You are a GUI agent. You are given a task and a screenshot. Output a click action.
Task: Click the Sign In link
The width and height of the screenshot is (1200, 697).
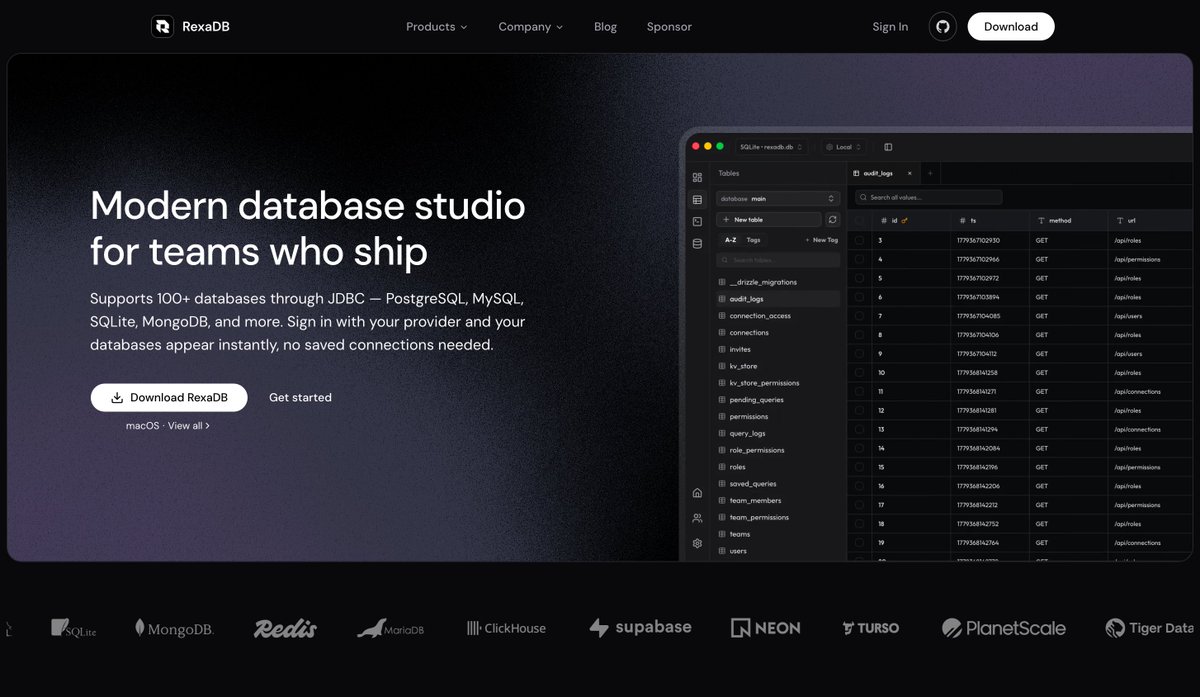(x=890, y=27)
